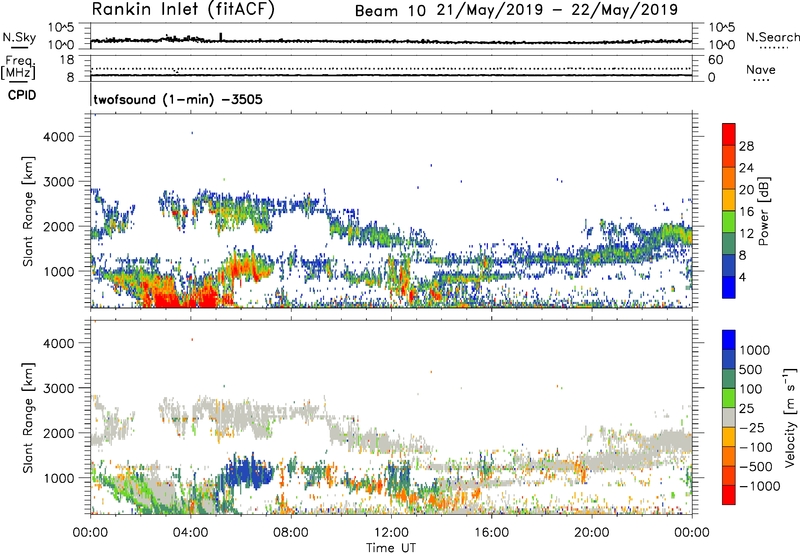Click the '-100' tick on Velocity color bar

(756, 447)
